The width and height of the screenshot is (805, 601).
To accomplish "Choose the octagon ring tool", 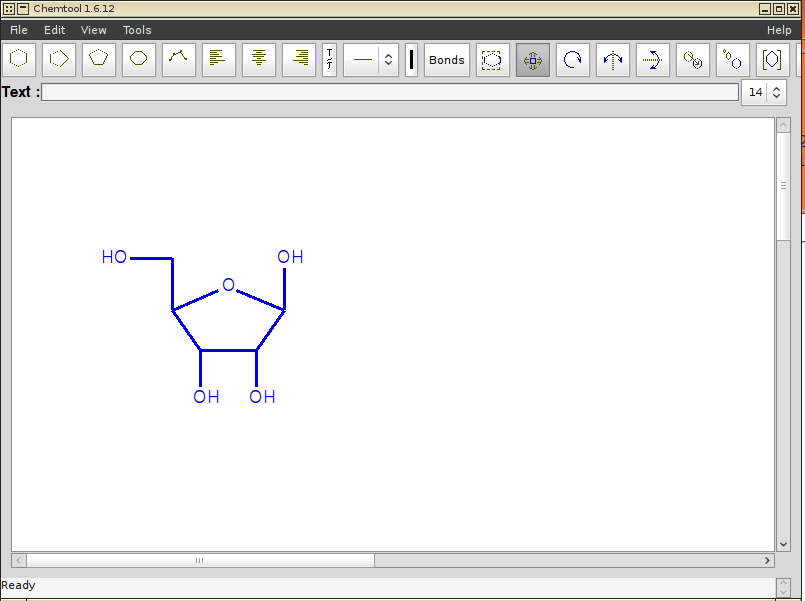I will tap(139, 60).
